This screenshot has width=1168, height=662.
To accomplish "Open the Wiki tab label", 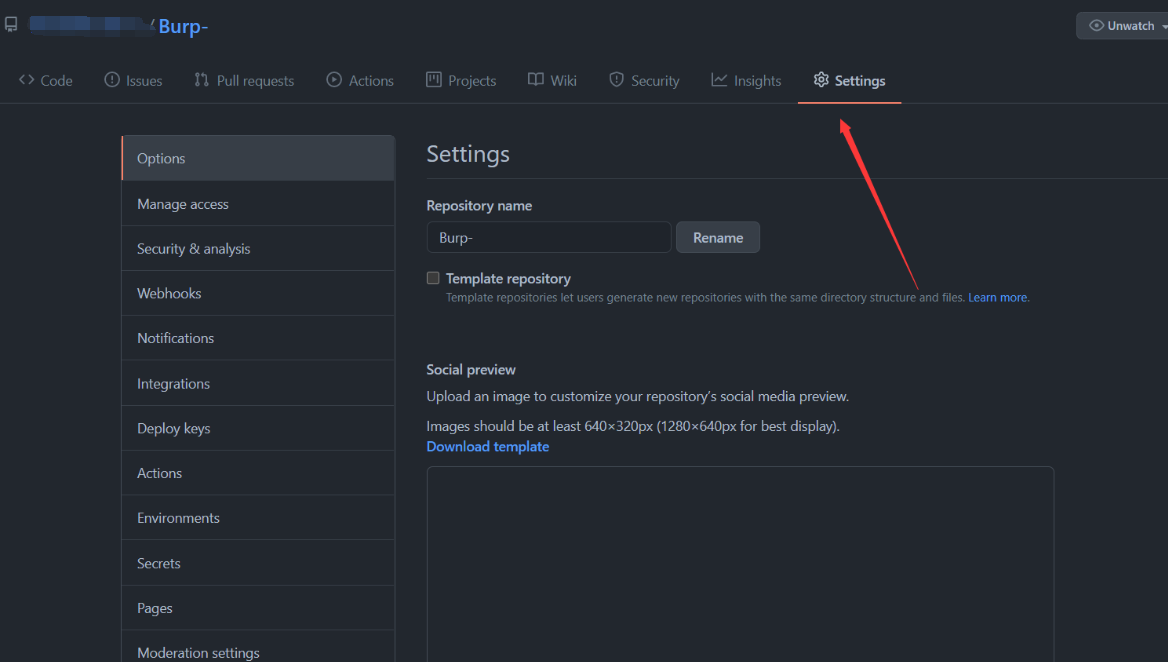I will [564, 80].
